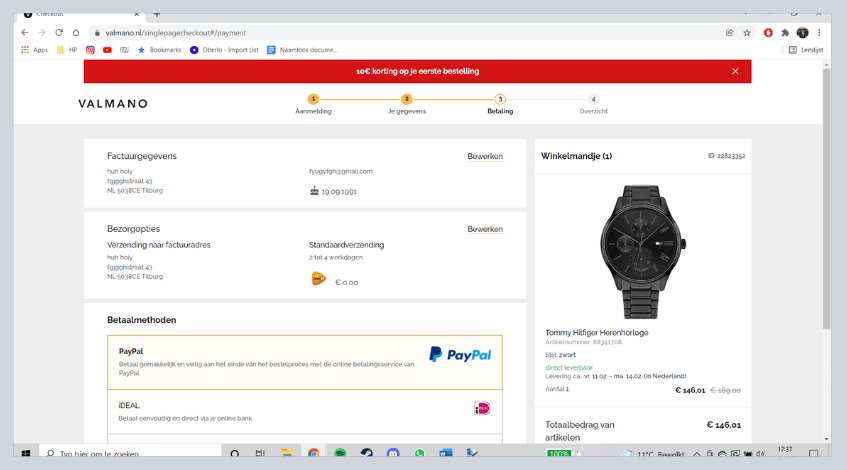The image size is (847, 470).
Task: Close the Checkout browser tab
Action: (x=137, y=15)
